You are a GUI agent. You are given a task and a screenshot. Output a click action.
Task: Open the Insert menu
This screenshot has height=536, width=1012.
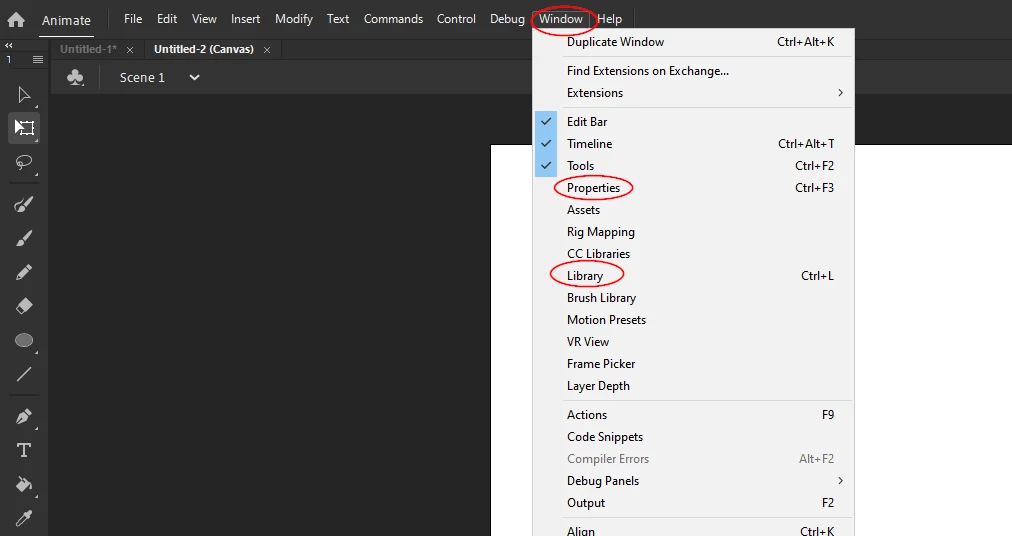[x=245, y=19]
